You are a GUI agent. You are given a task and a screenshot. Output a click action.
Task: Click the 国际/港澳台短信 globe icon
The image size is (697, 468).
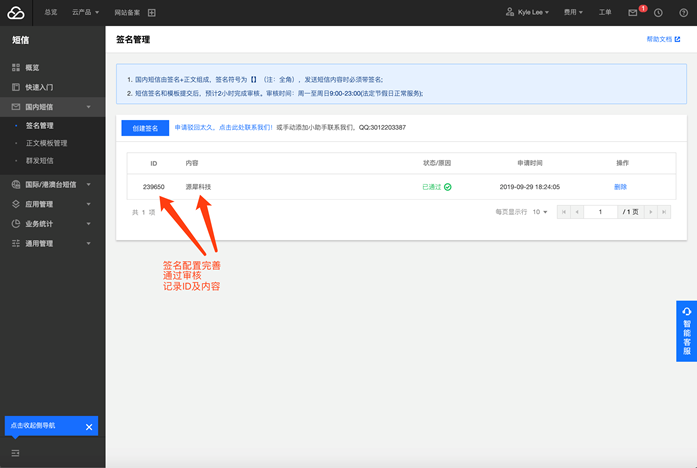16,184
